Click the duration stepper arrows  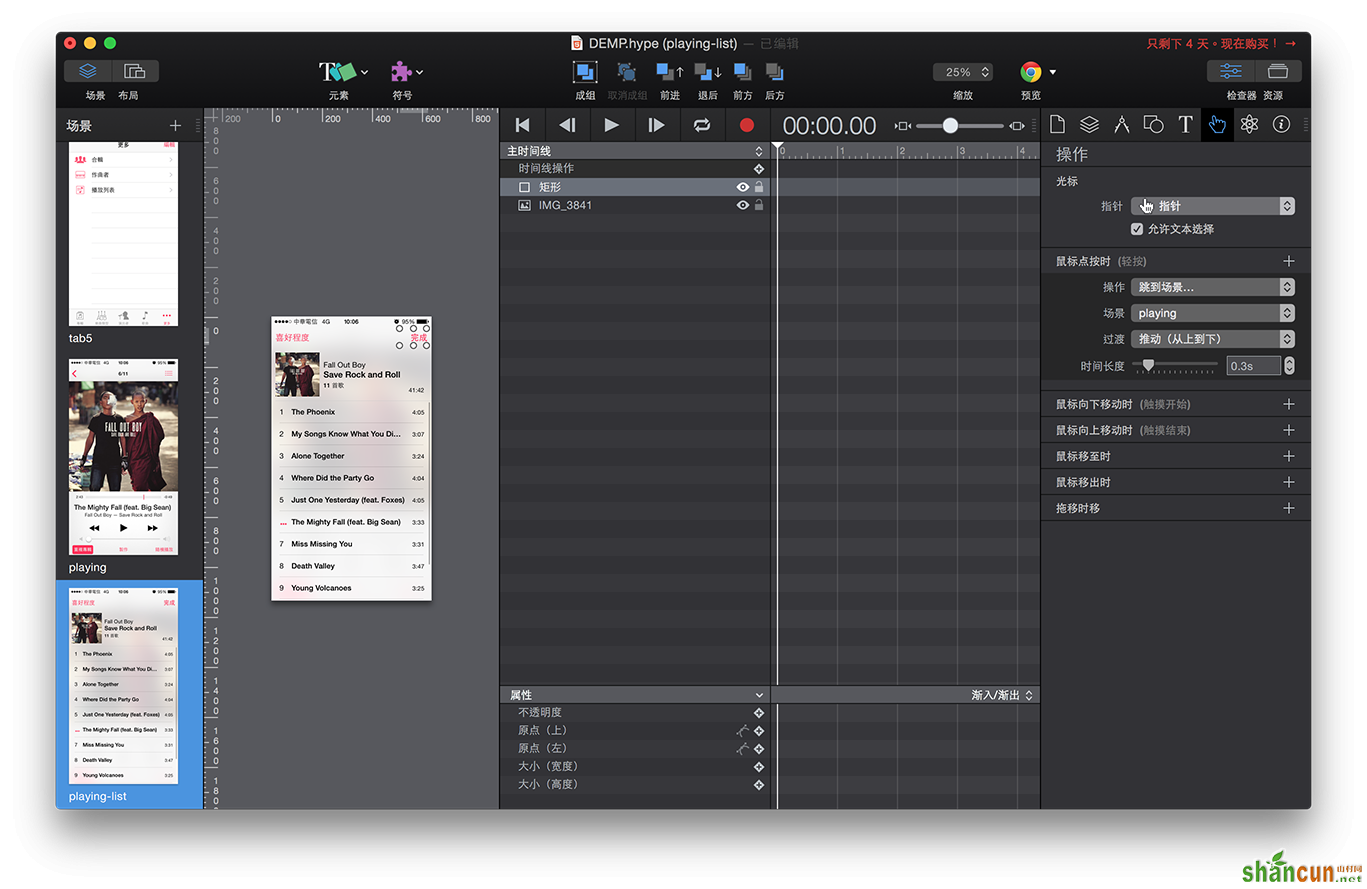click(x=1289, y=366)
